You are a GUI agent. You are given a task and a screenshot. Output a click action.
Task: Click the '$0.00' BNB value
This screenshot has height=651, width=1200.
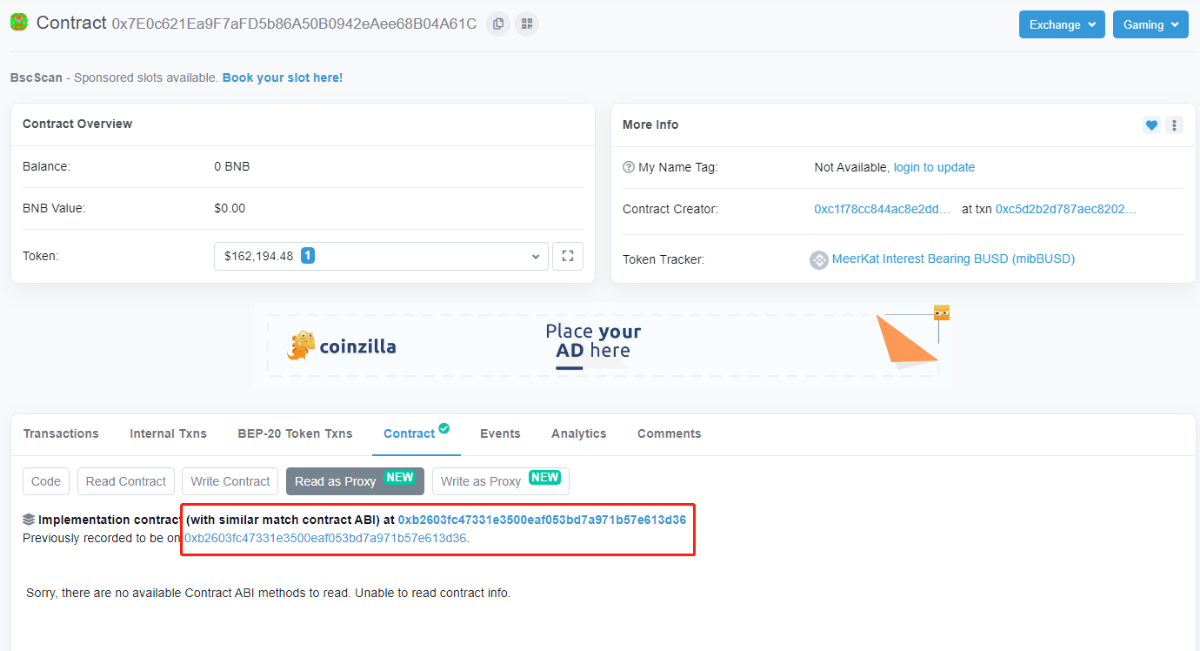[230, 209]
